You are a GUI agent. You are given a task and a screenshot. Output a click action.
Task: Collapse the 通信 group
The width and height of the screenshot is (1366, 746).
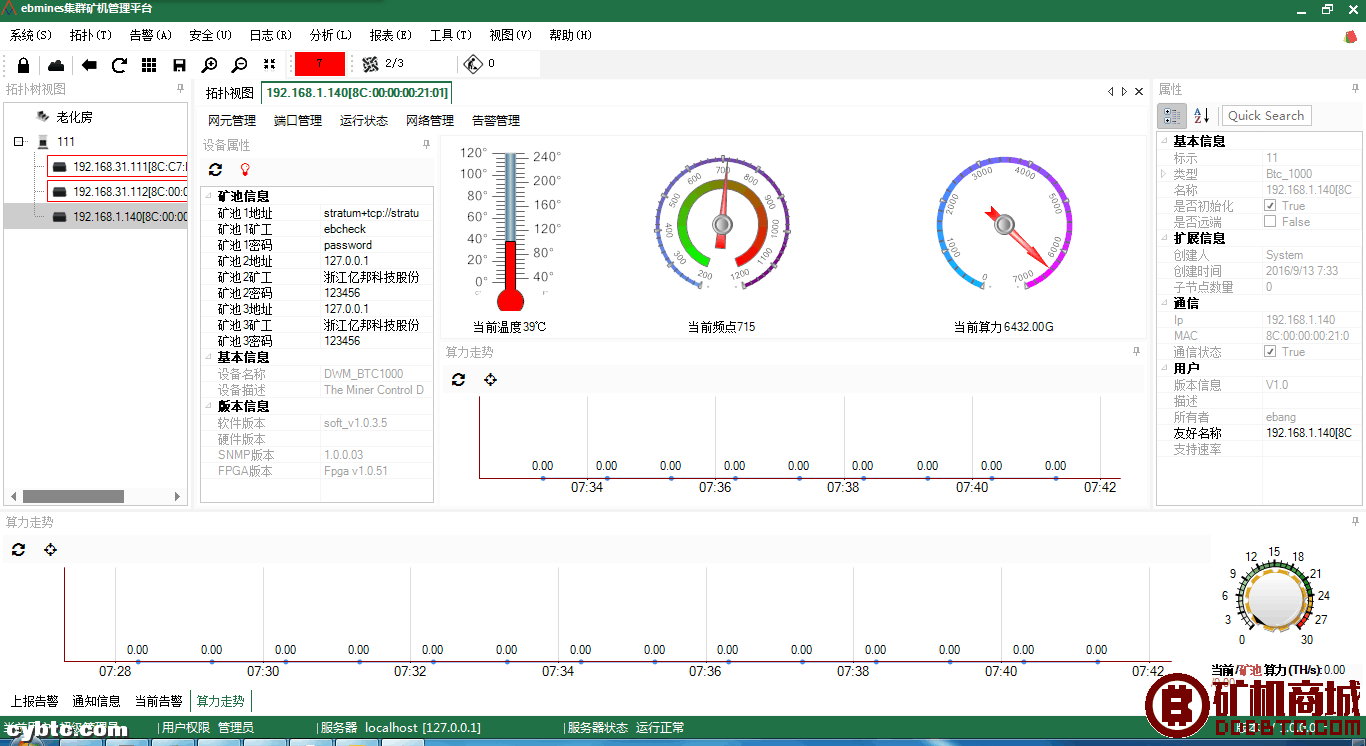coord(1163,304)
